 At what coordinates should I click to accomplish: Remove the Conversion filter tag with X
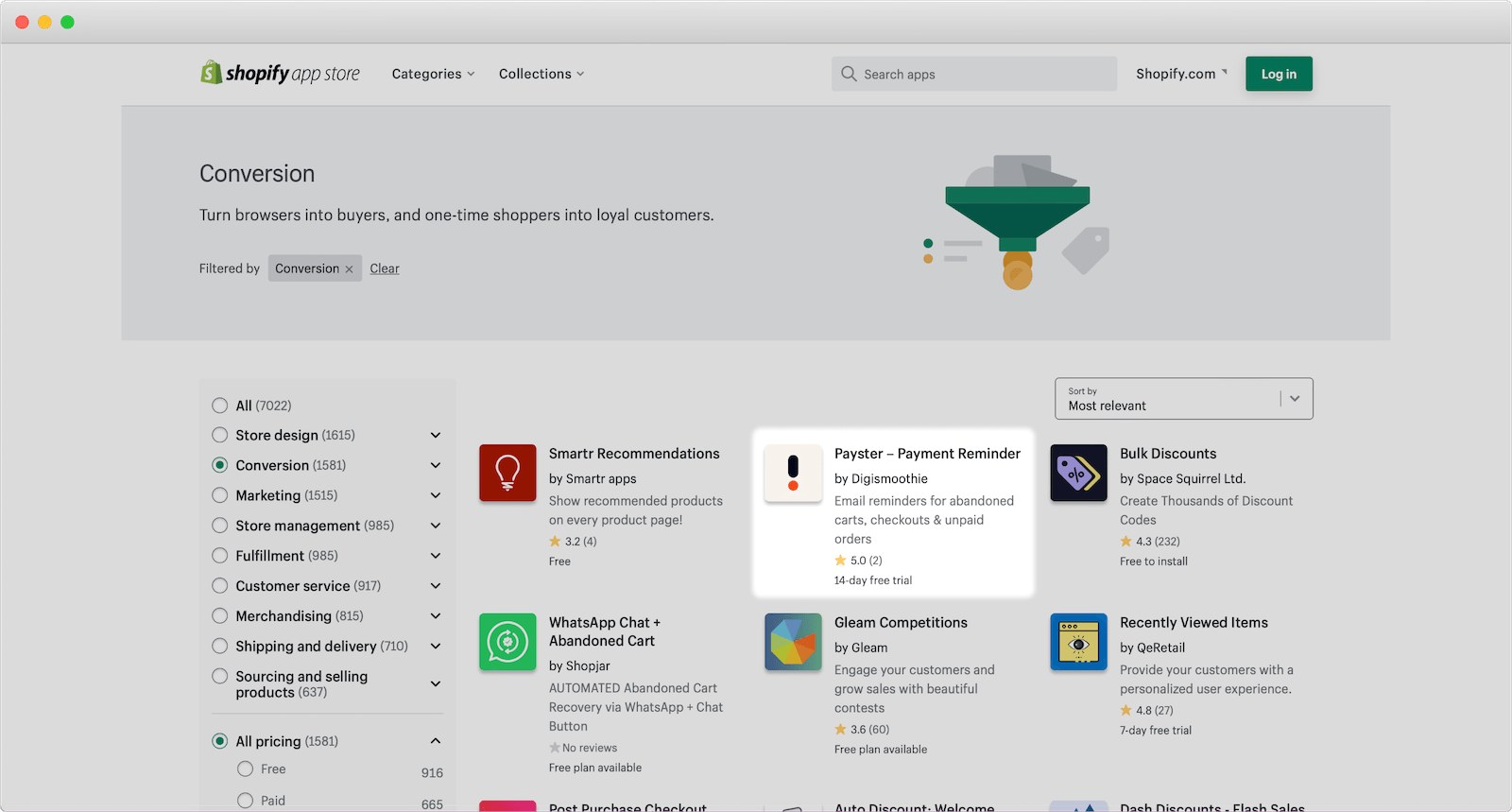pyautogui.click(x=349, y=269)
